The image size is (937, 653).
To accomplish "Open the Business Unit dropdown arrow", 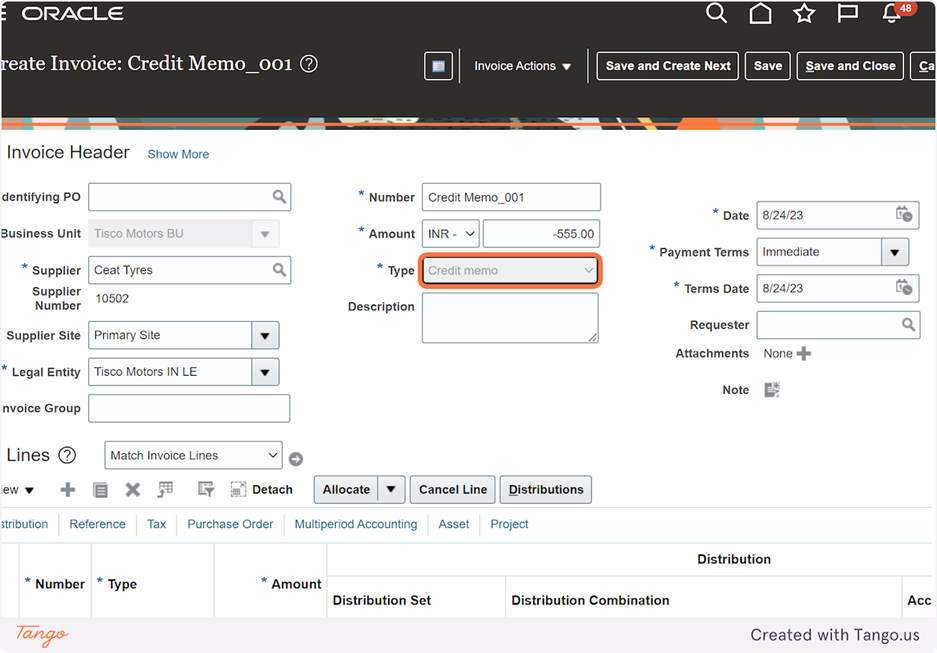I will (x=265, y=234).
